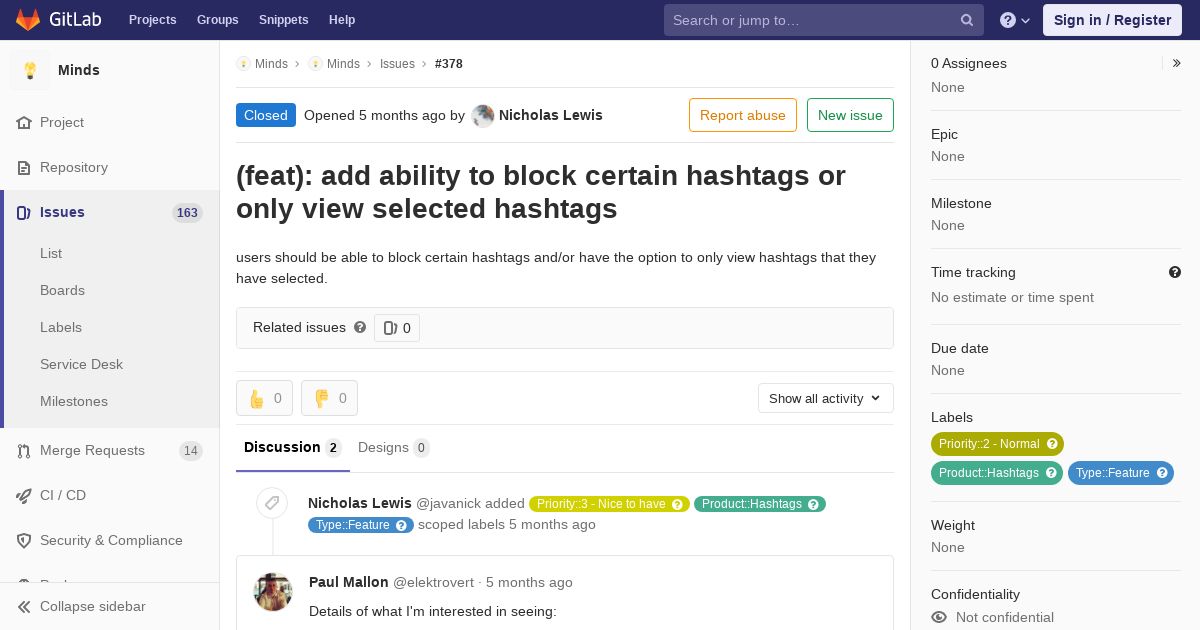Viewport: 1200px width, 630px height.
Task: Switch to the Designs tab
Action: [x=394, y=447]
